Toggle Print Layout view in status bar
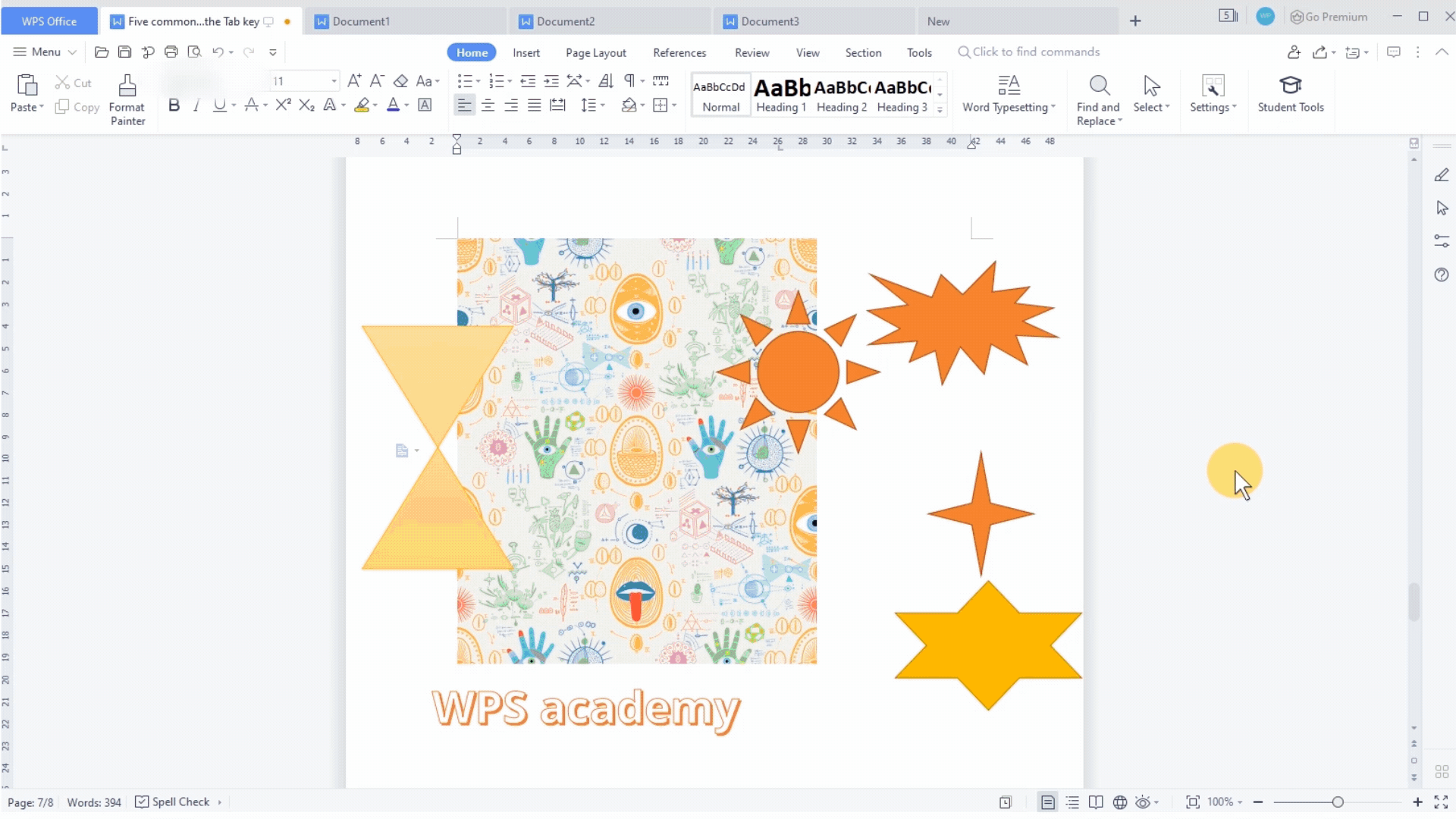 (x=1047, y=802)
